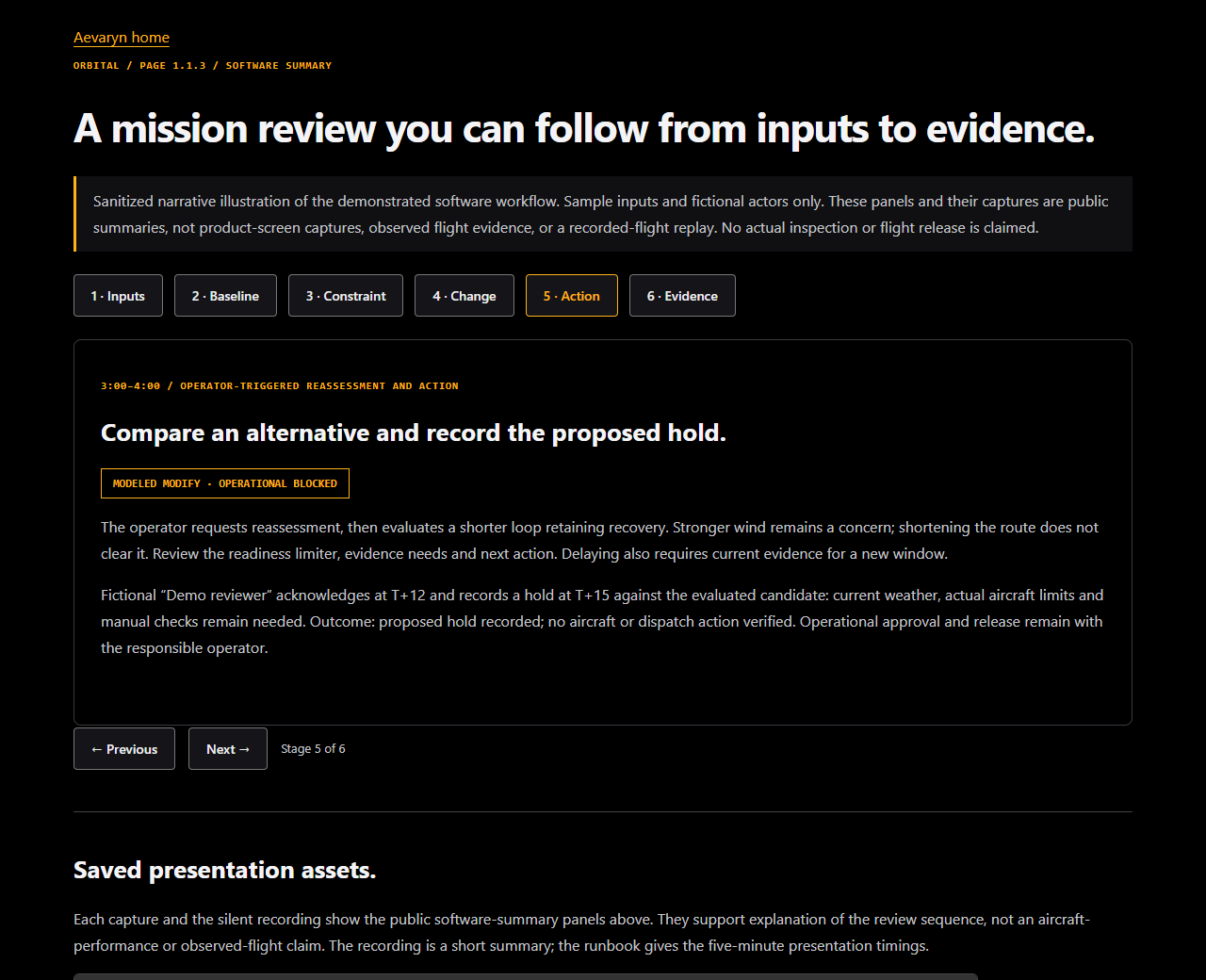Click the paragraph beginning 'The operator requests reassessment'

603,541
